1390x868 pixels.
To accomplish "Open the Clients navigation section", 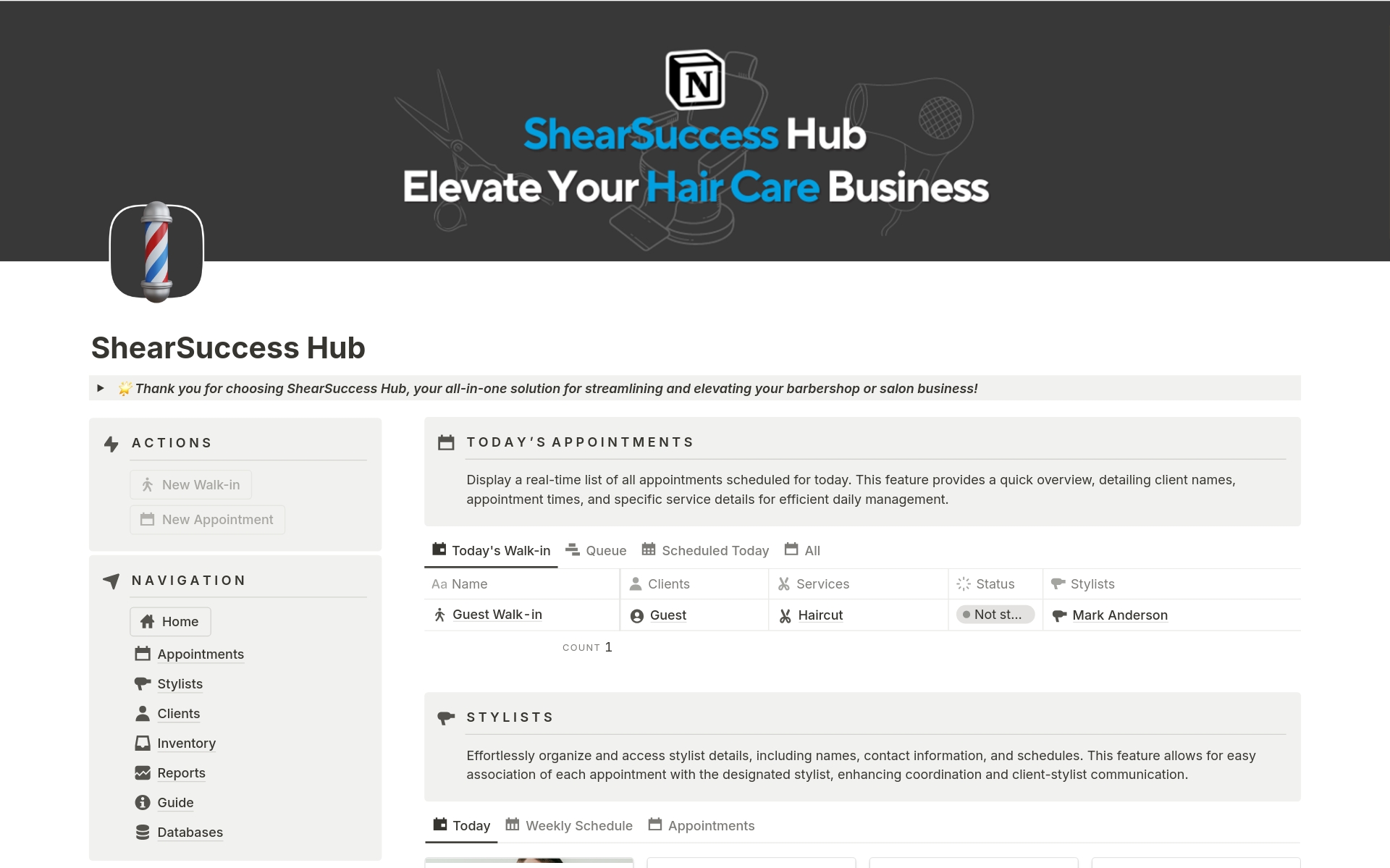I will [x=178, y=713].
